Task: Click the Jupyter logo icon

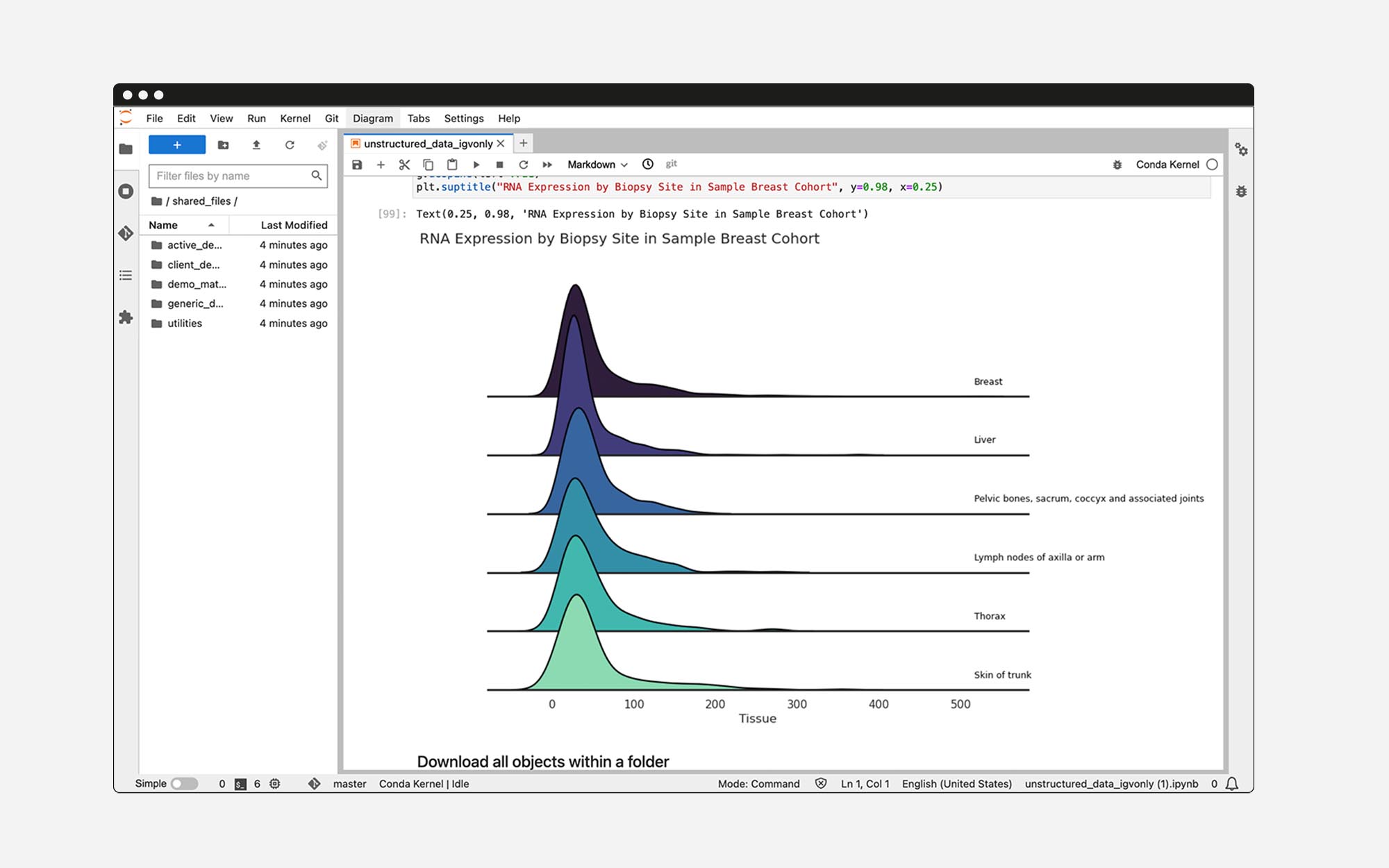Action: click(126, 117)
